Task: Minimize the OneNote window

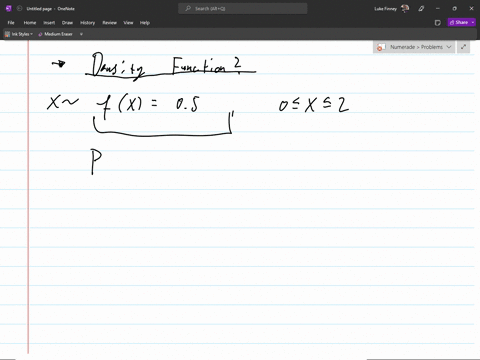Action: point(438,9)
